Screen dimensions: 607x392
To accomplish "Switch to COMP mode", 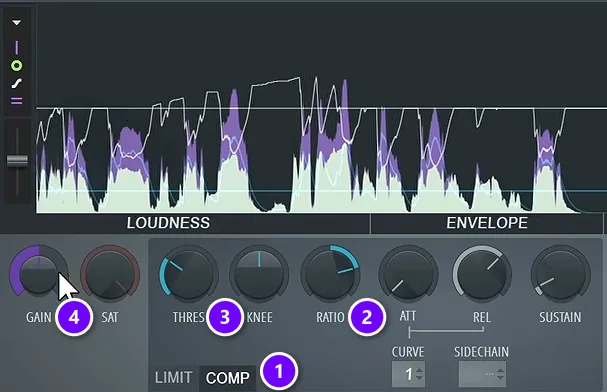I will (x=228, y=378).
